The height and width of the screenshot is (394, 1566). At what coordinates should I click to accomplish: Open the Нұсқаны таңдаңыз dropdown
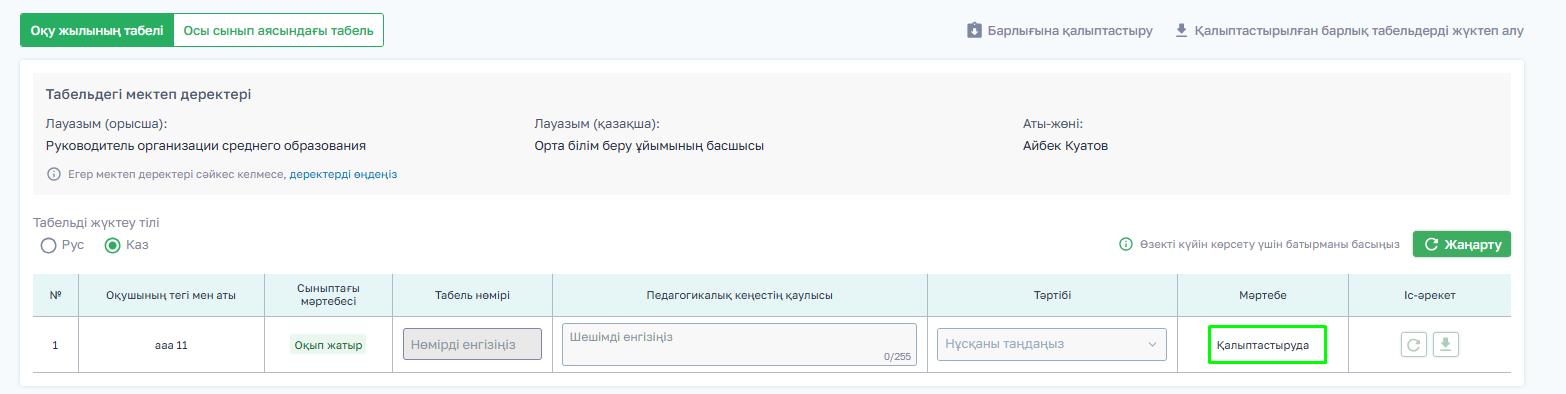click(1051, 344)
